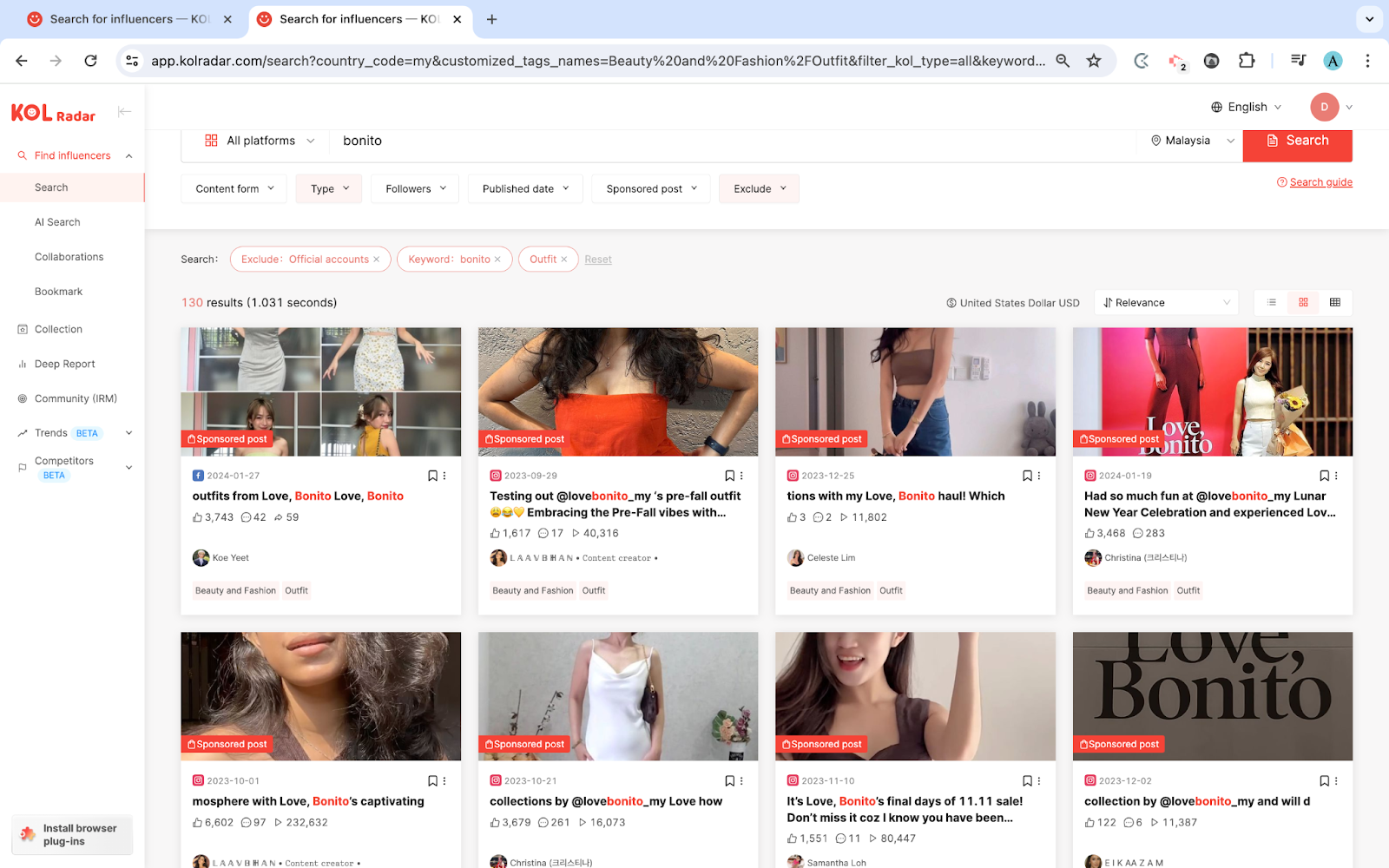Switch to card grid view layout
Viewport: 1389px width, 868px height.
coord(1303,302)
